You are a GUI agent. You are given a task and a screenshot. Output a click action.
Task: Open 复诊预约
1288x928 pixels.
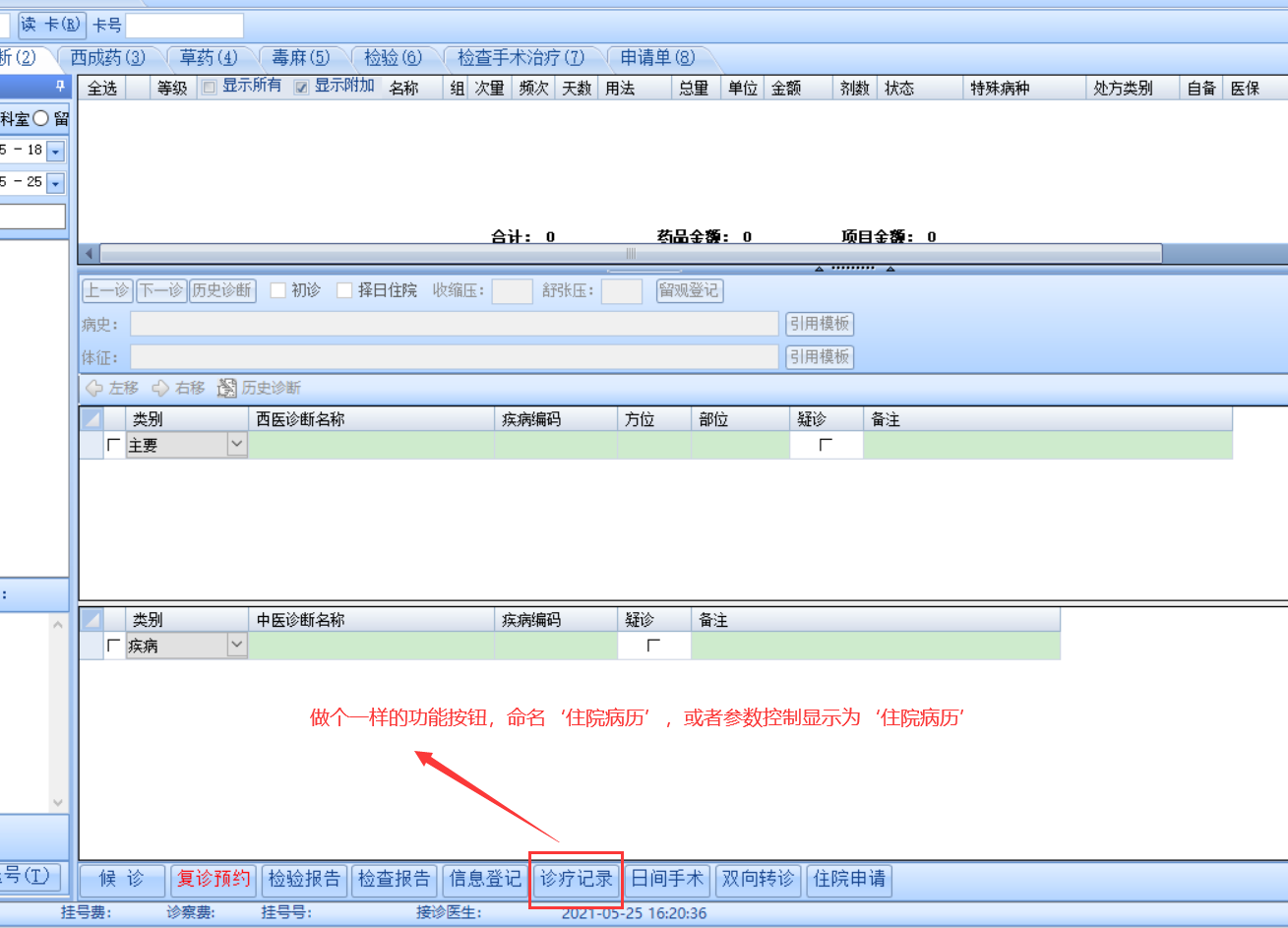point(213,879)
